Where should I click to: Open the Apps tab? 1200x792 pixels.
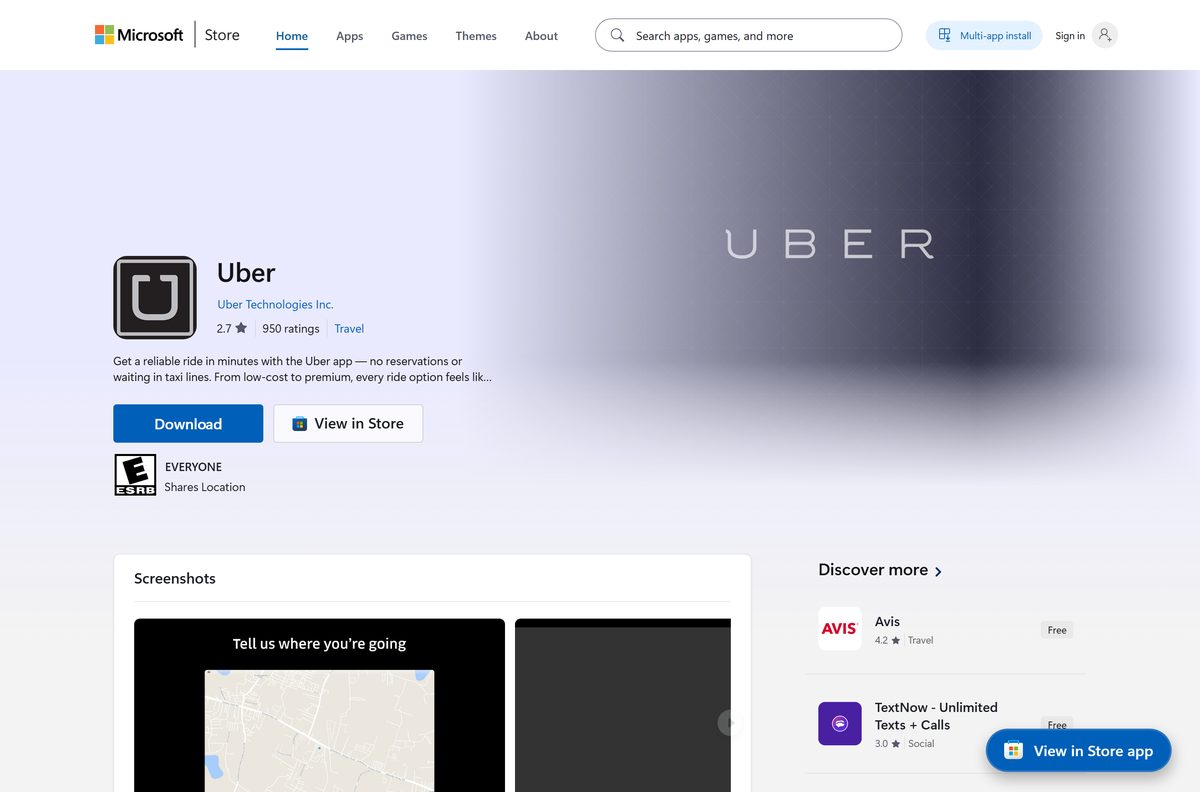click(350, 36)
